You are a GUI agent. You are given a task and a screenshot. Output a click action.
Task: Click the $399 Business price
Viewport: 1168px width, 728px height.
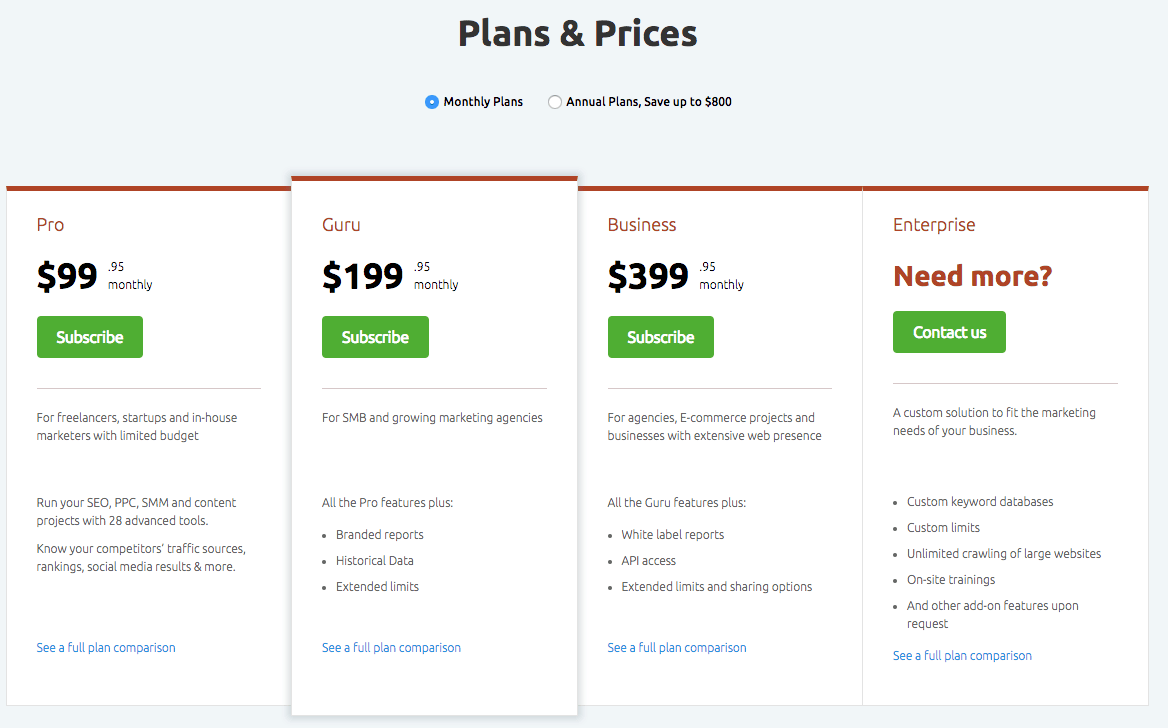[x=648, y=277]
